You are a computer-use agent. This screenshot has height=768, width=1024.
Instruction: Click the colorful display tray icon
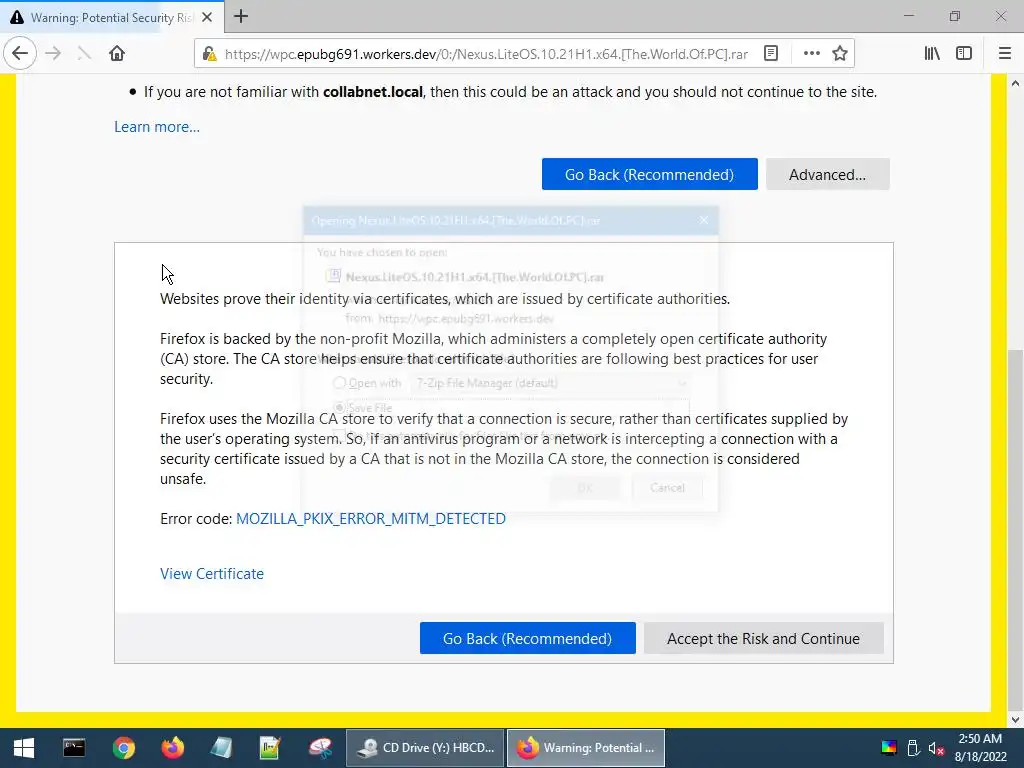[x=889, y=748]
